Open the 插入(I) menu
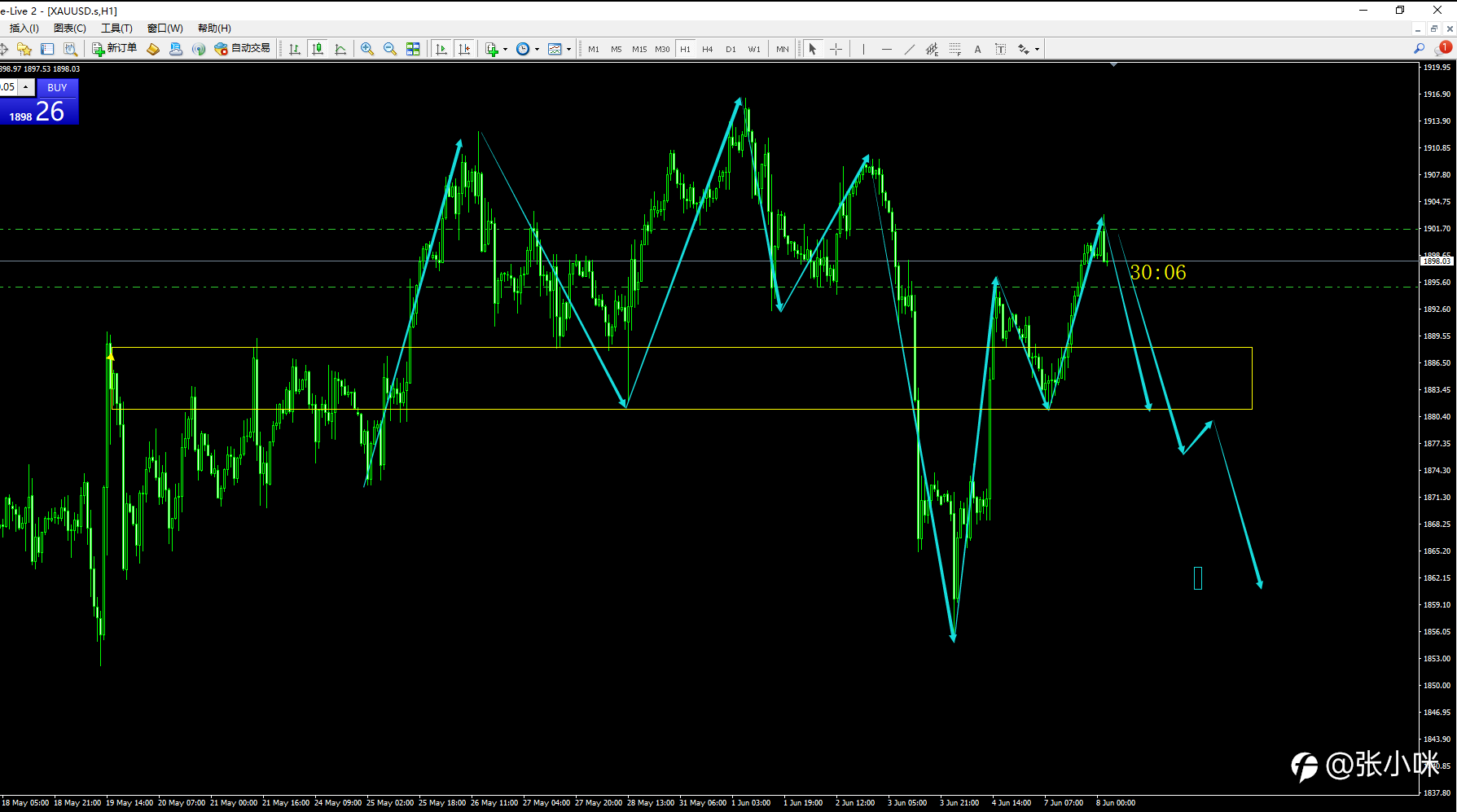Screen dimensions: 1457x812 click(x=24, y=29)
